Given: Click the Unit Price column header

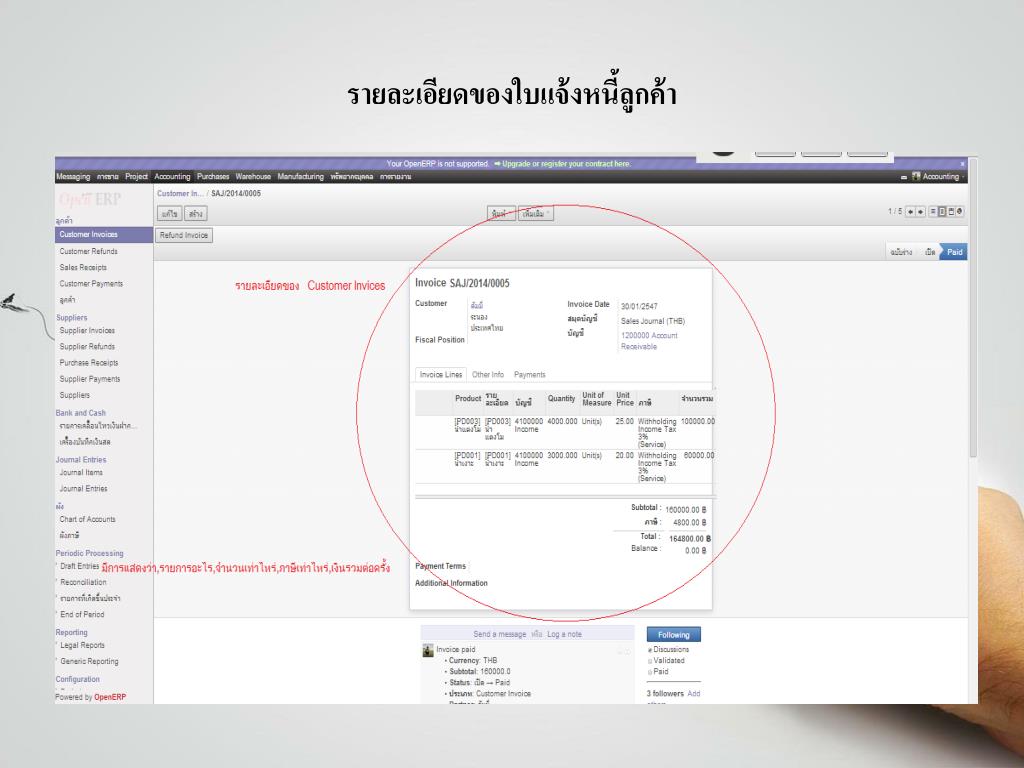Looking at the screenshot, I should point(624,399).
